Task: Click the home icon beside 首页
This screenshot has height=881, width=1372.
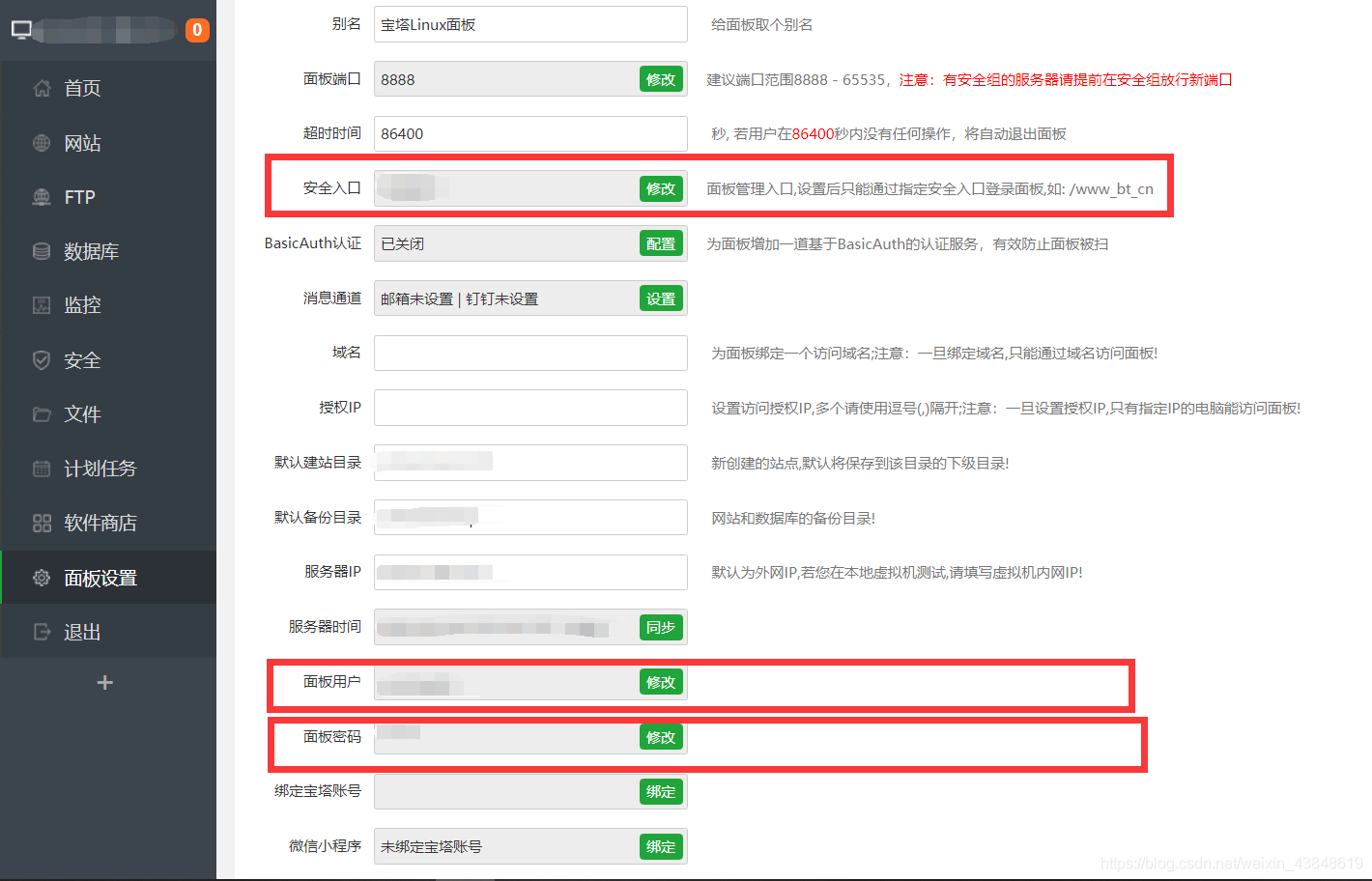Action: click(x=42, y=89)
